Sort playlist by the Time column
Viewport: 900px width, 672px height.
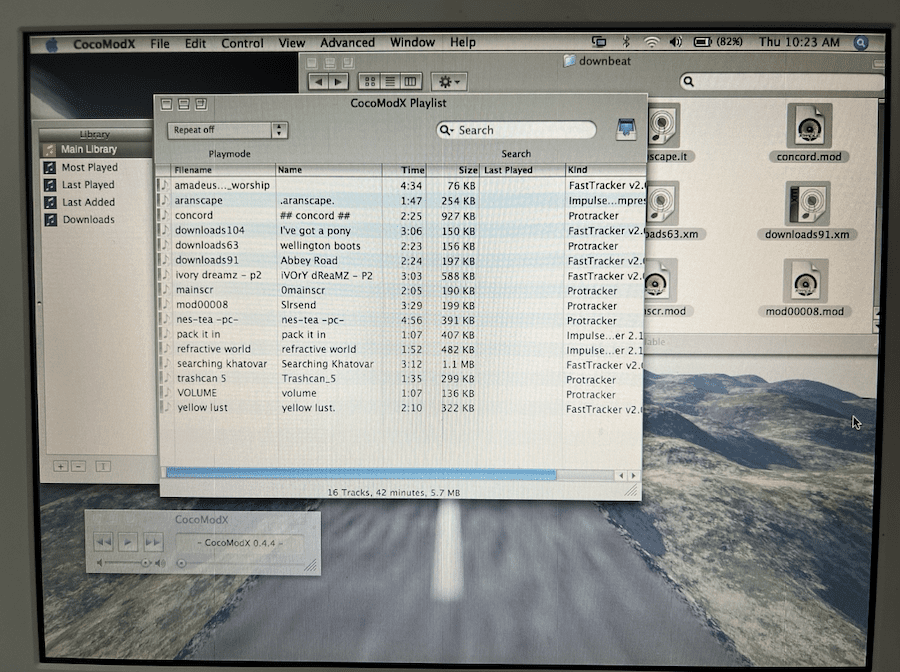(x=404, y=170)
